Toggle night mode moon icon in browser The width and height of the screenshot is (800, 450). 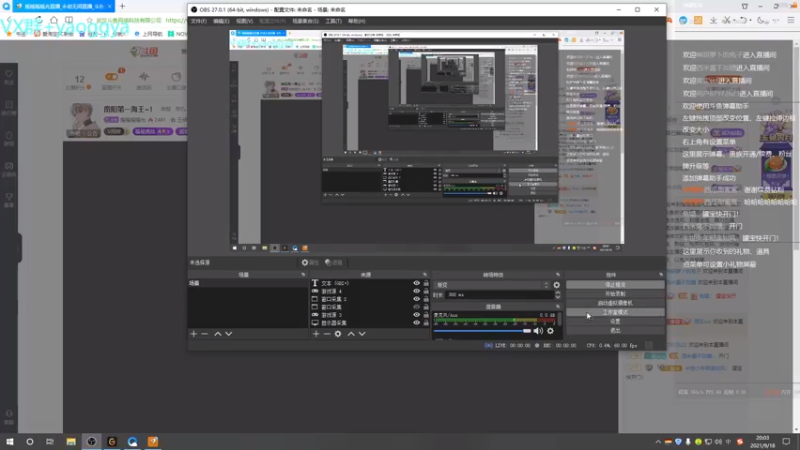pos(760,20)
